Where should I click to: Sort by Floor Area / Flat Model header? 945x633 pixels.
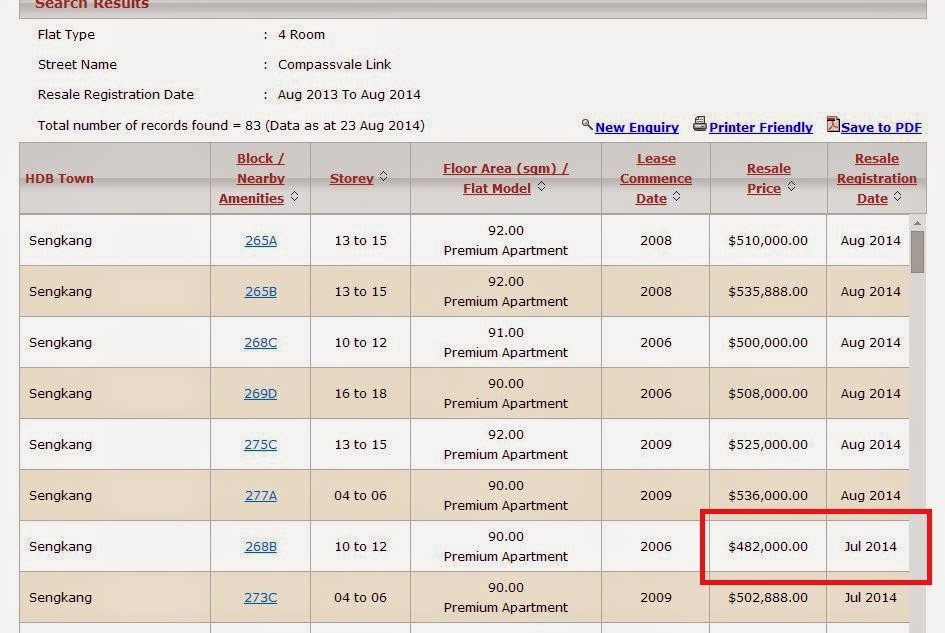(505, 178)
